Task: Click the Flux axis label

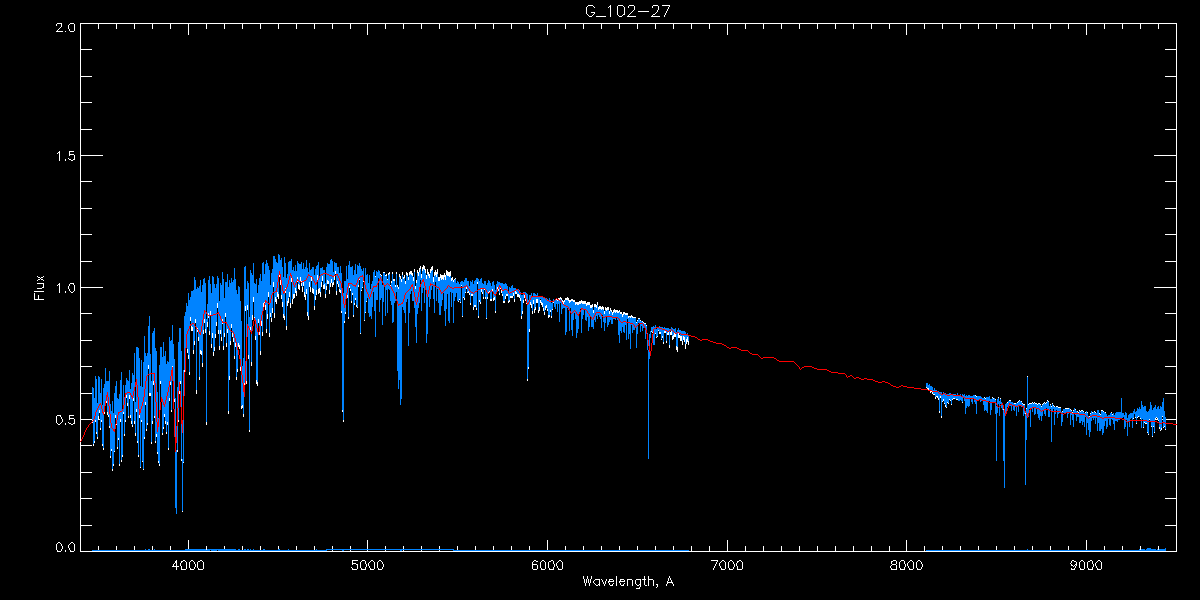Action: pyautogui.click(x=40, y=288)
